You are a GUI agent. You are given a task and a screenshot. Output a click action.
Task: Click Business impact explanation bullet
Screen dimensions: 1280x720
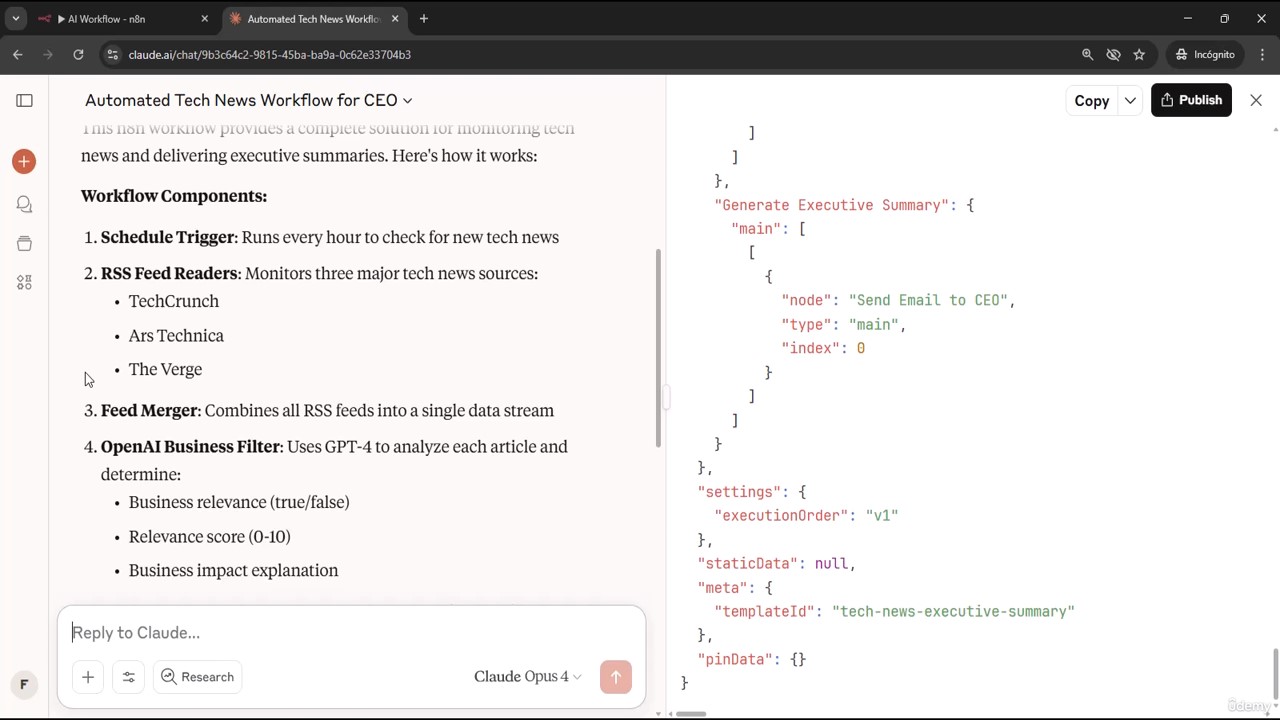[x=233, y=571]
